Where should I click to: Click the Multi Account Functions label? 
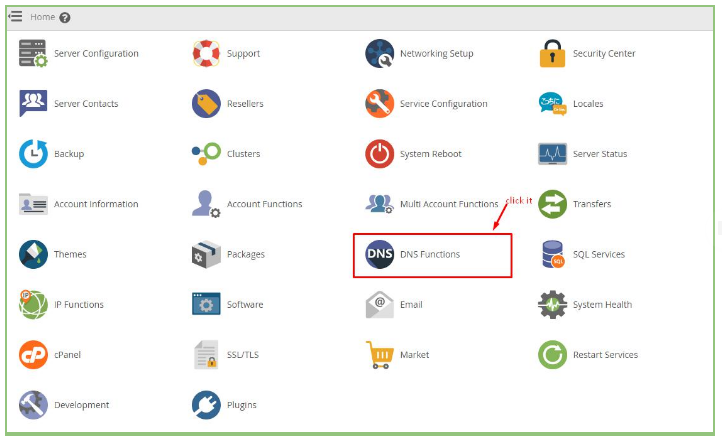coord(449,204)
